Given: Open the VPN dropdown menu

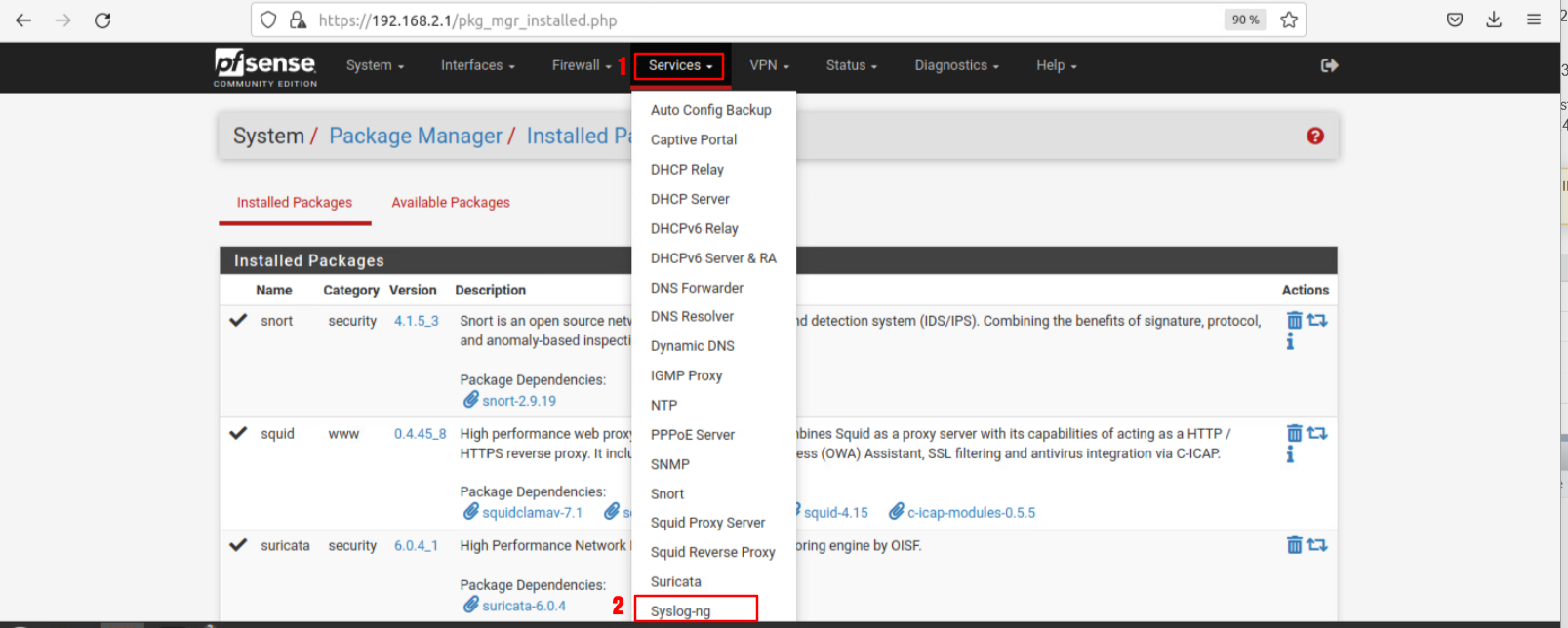Looking at the screenshot, I should tap(769, 65).
